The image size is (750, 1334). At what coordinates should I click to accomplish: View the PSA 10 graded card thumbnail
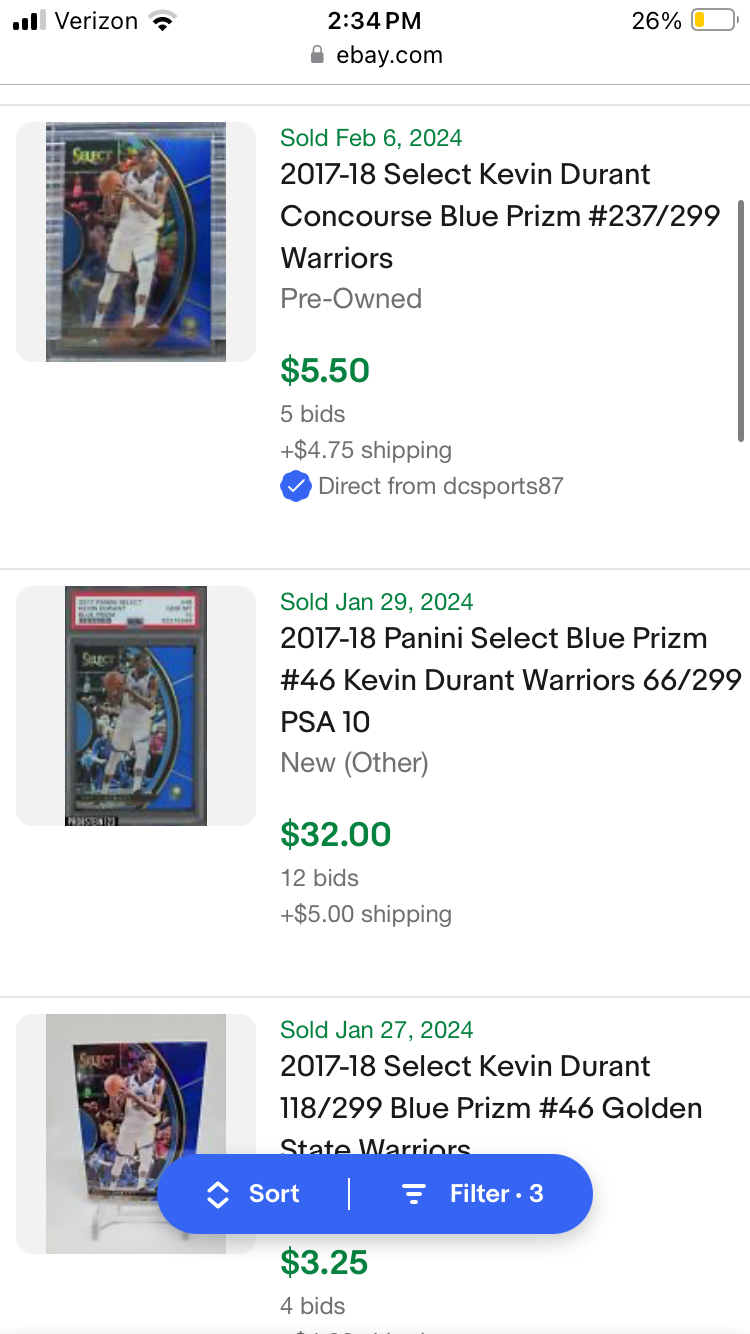tap(136, 706)
